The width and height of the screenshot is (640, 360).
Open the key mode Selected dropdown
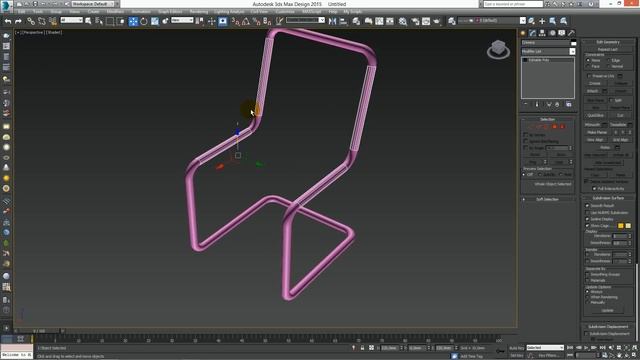pos(544,348)
